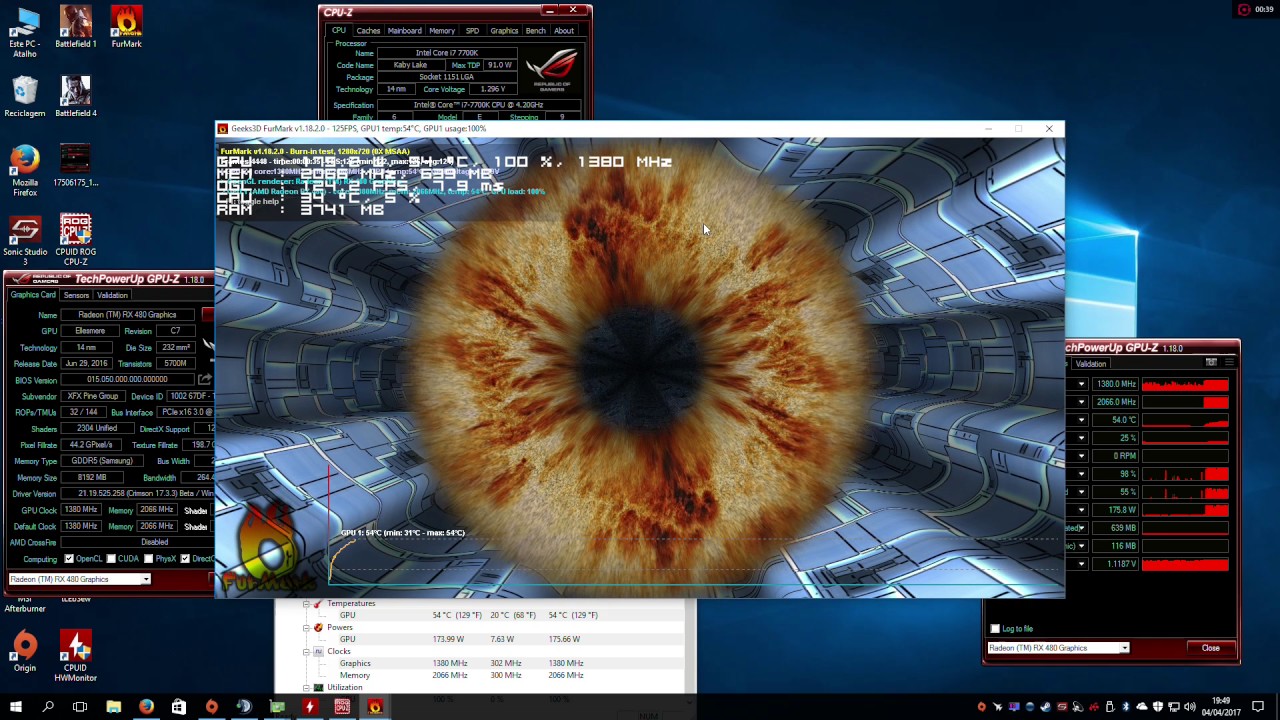Switch to the Bench tab in CPU-Z

(x=536, y=31)
